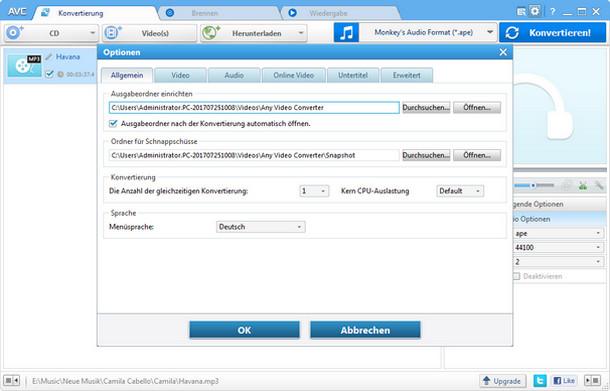Click Öffnen for Ausgabeordner

(x=477, y=107)
